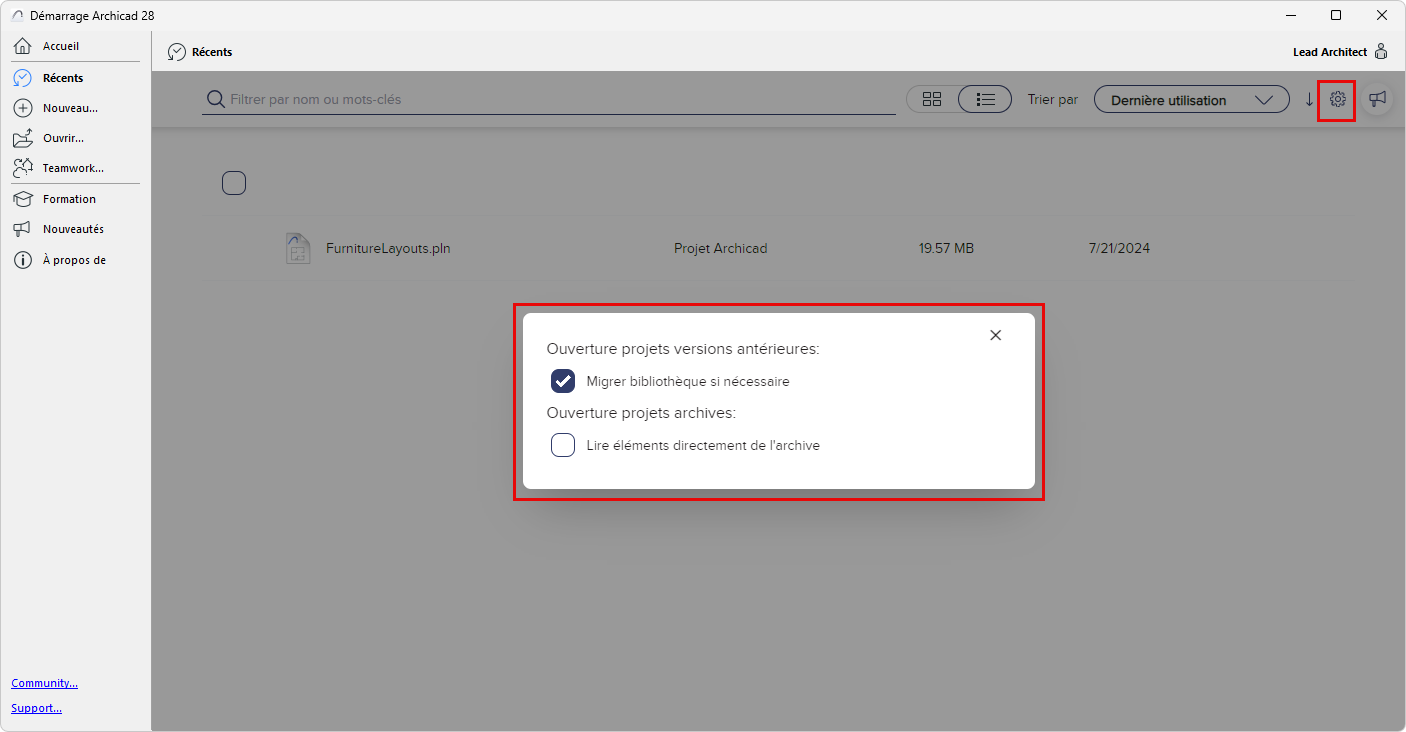The image size is (1406, 732).
Task: Click the Lead Architect profile name
Action: coord(1329,52)
